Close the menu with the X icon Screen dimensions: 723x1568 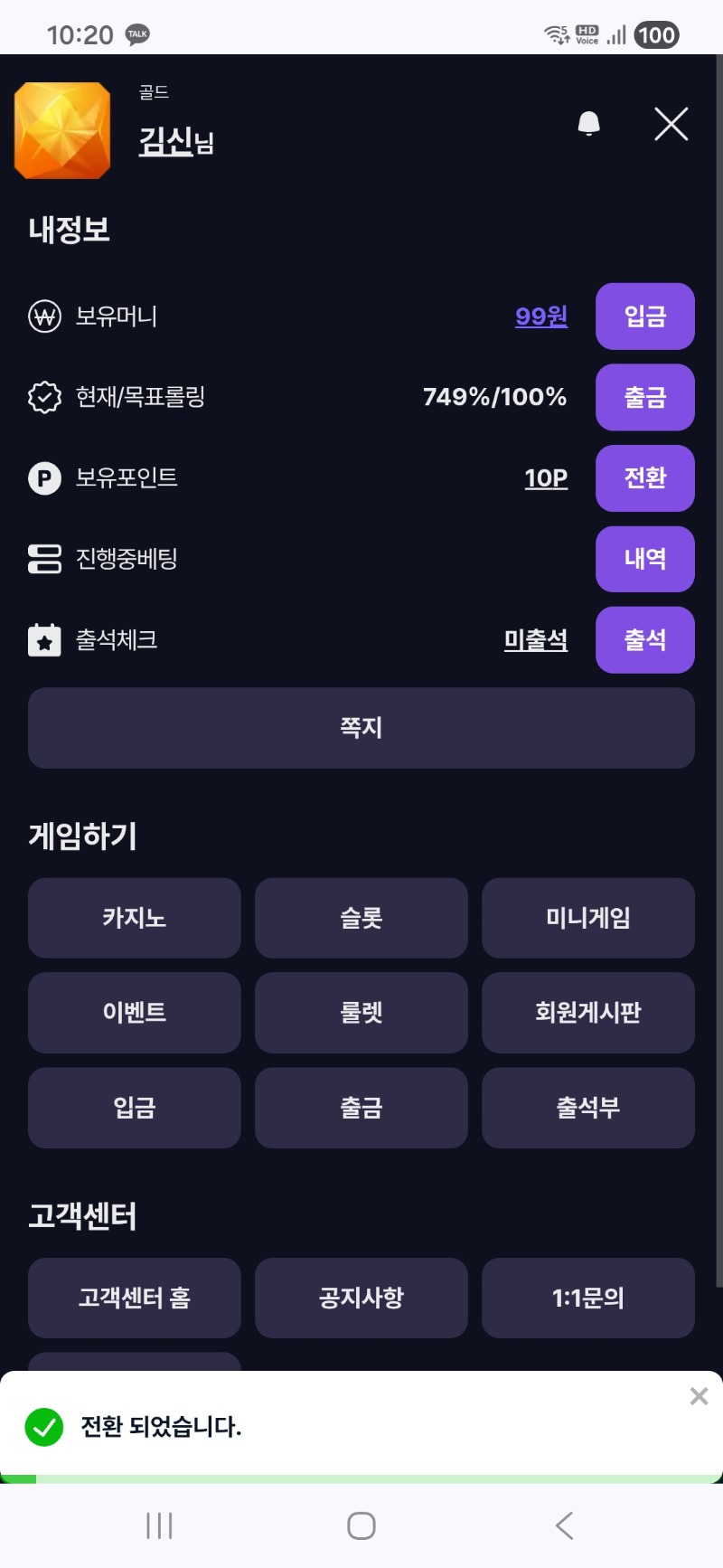pyautogui.click(x=671, y=124)
